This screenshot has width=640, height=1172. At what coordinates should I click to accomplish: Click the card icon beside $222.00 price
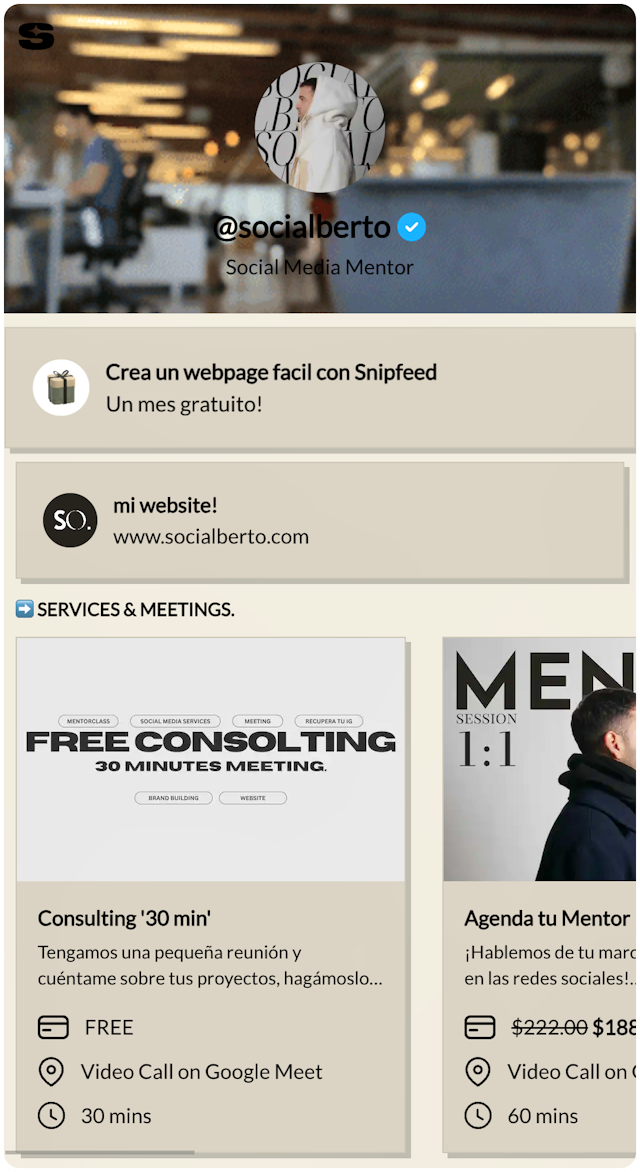tap(480, 1028)
